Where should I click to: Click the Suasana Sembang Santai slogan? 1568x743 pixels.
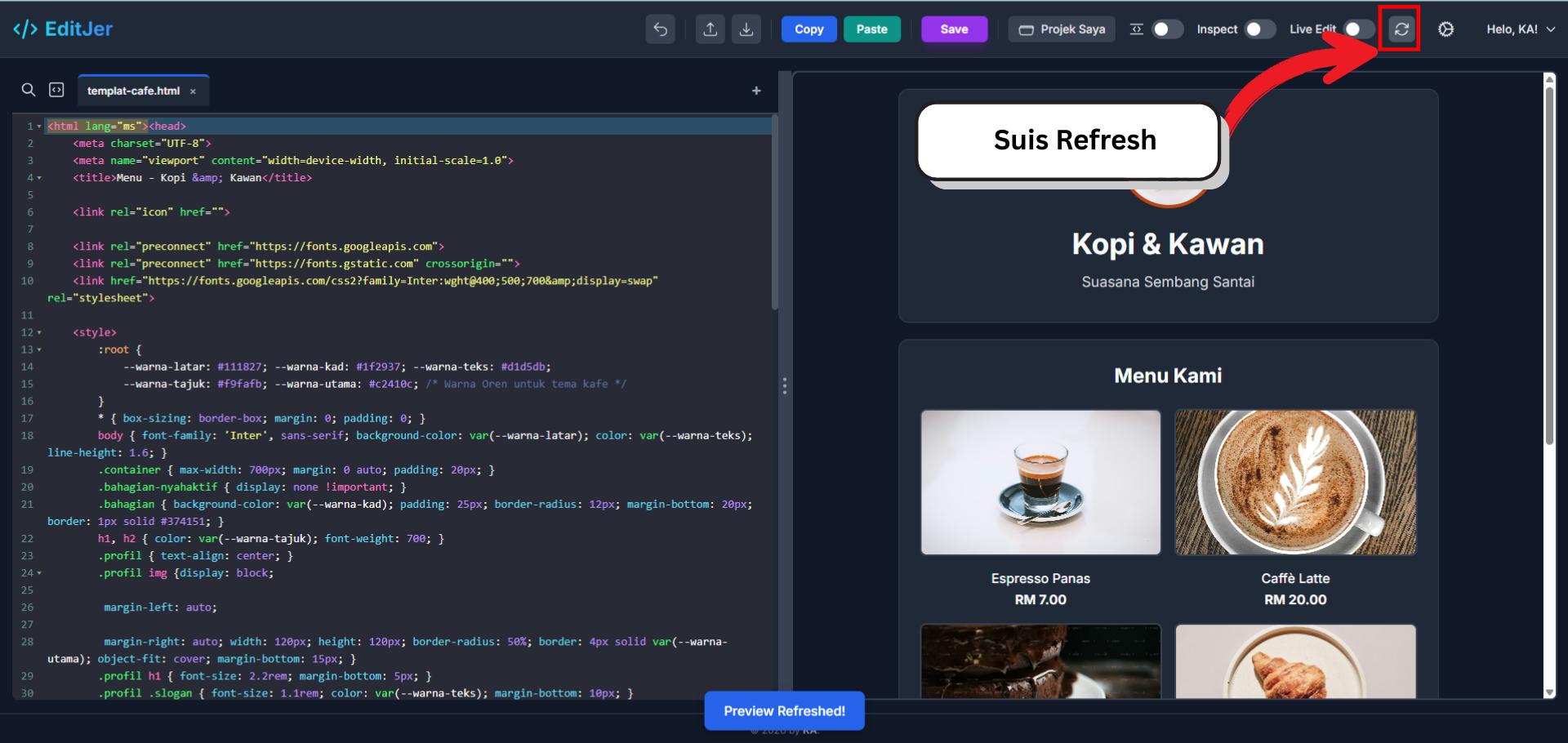tap(1168, 282)
